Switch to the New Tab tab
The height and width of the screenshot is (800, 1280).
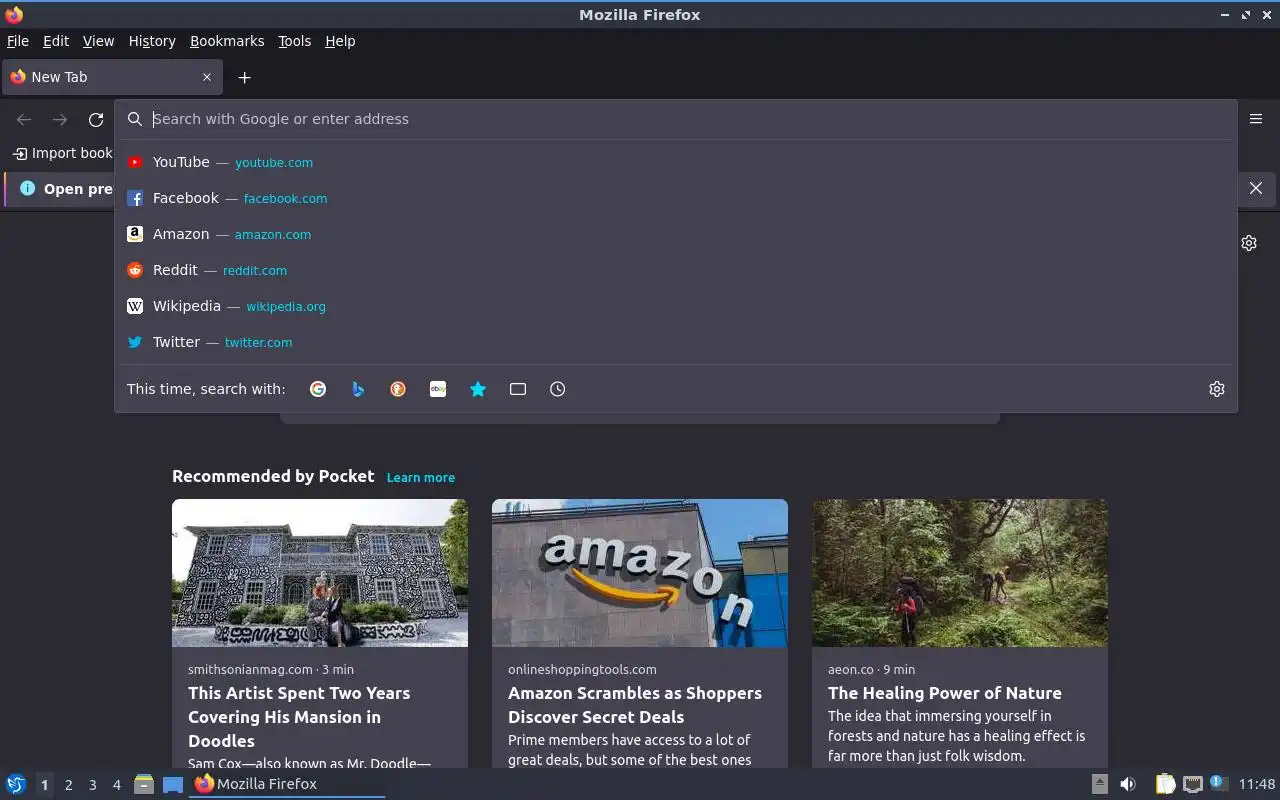coord(112,77)
